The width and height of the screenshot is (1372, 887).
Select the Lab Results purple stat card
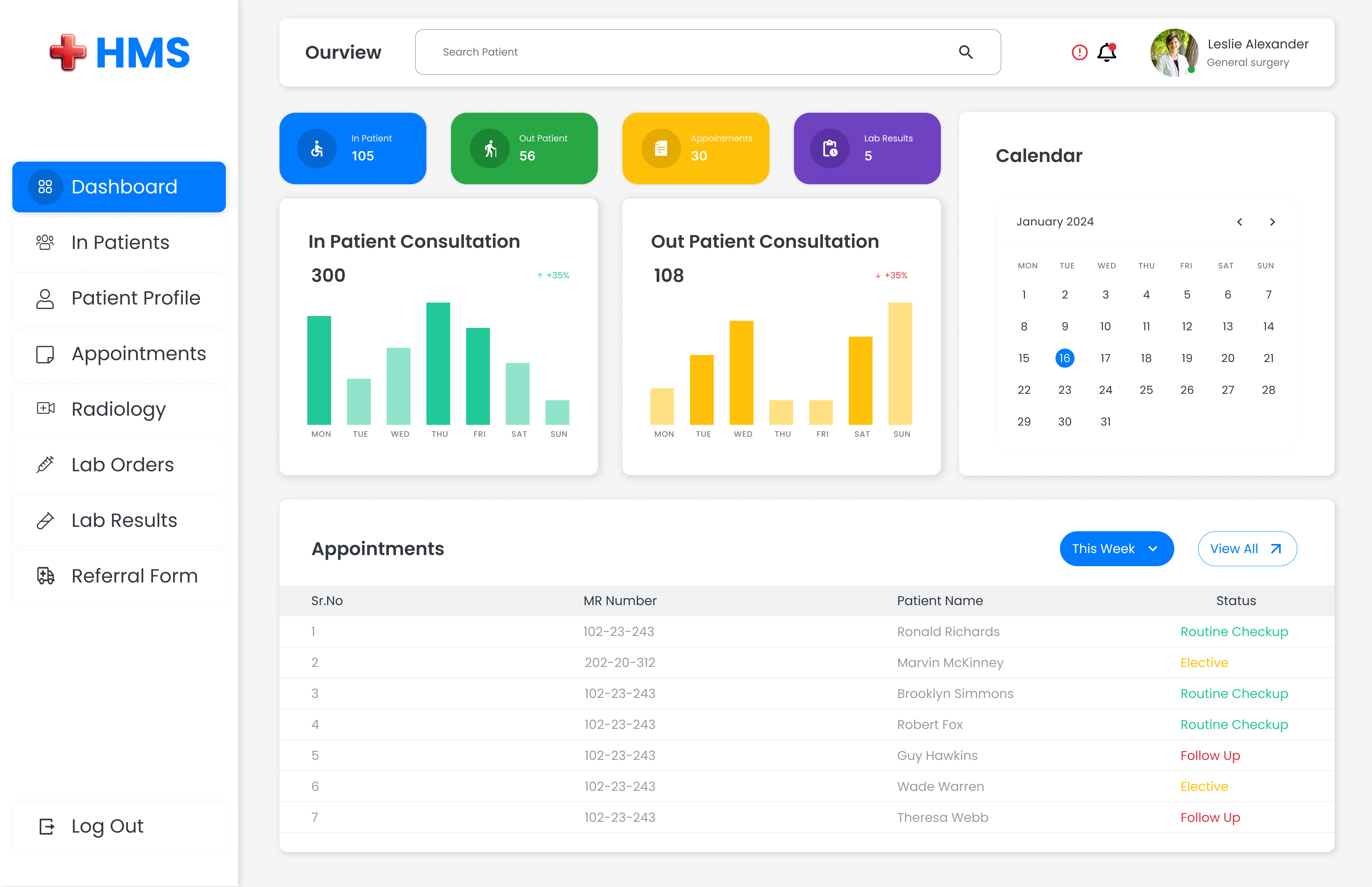coord(866,148)
